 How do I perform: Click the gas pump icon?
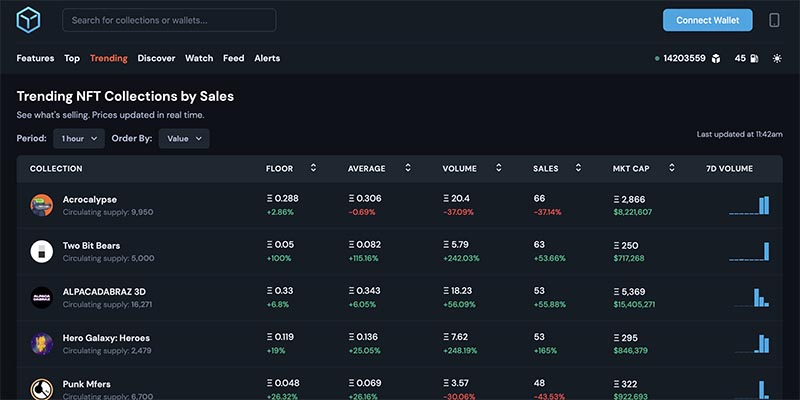(x=754, y=59)
